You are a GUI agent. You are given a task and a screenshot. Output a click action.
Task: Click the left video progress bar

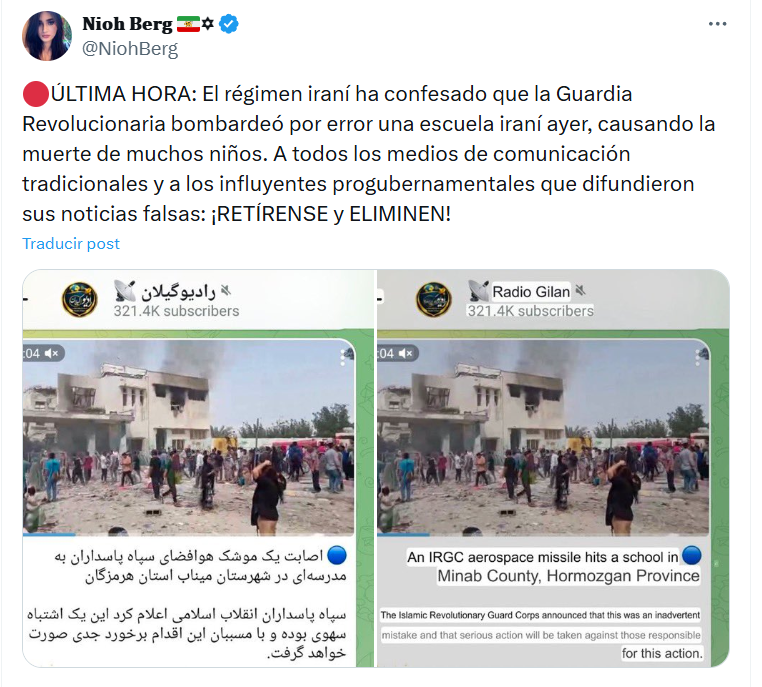(189, 534)
